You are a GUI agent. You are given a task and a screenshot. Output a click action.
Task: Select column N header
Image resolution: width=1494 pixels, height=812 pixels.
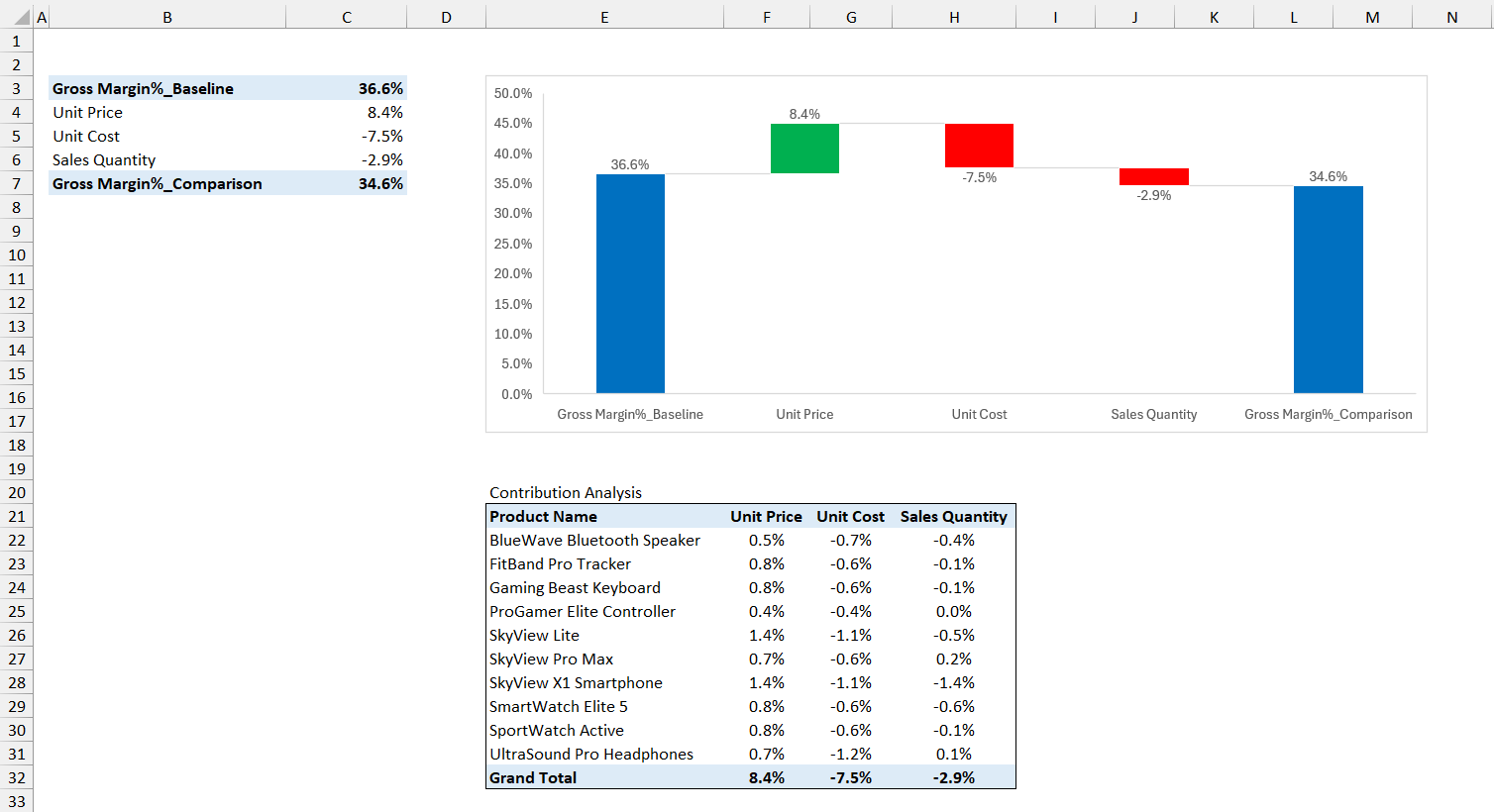click(x=1451, y=16)
